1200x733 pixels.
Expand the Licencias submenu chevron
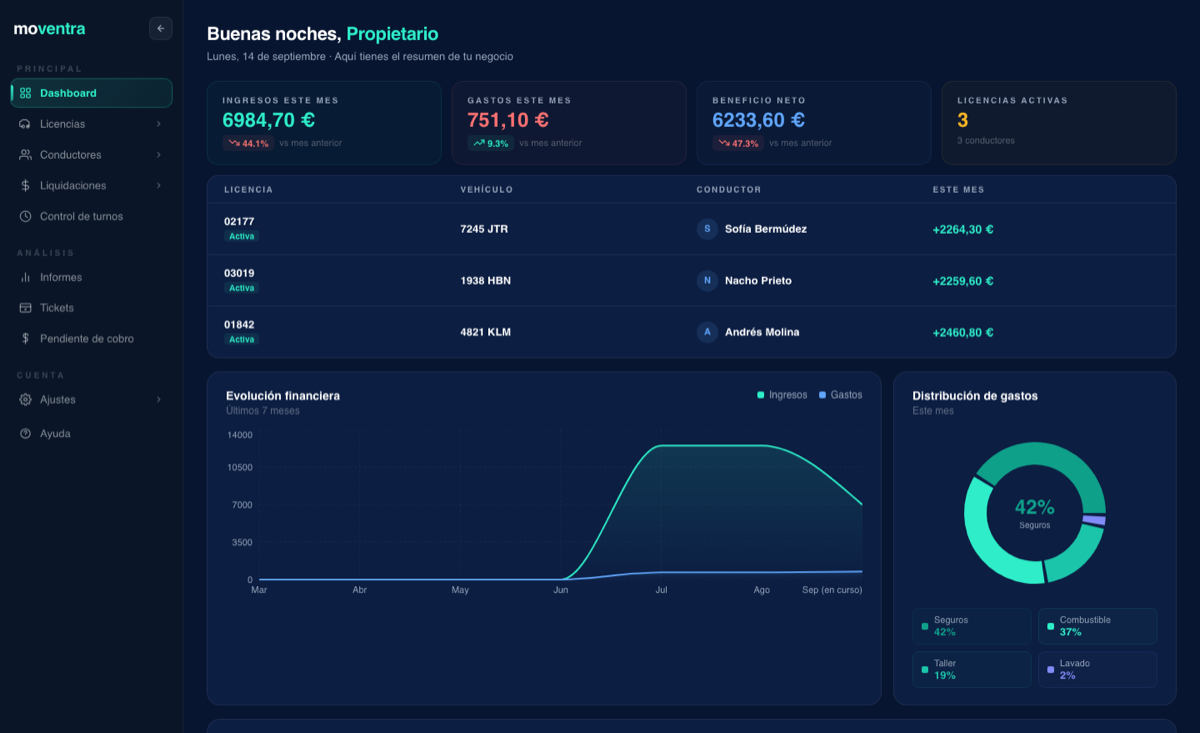[x=159, y=124]
